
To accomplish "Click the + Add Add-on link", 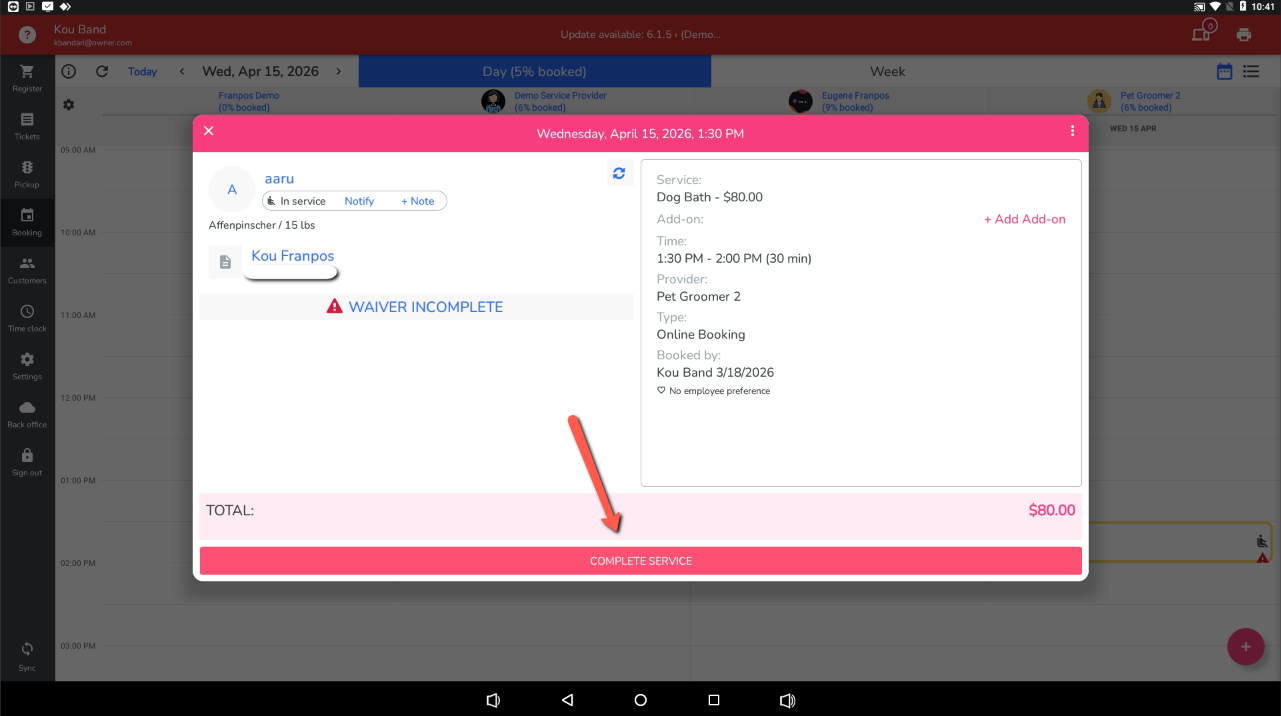I will [x=1024, y=219].
